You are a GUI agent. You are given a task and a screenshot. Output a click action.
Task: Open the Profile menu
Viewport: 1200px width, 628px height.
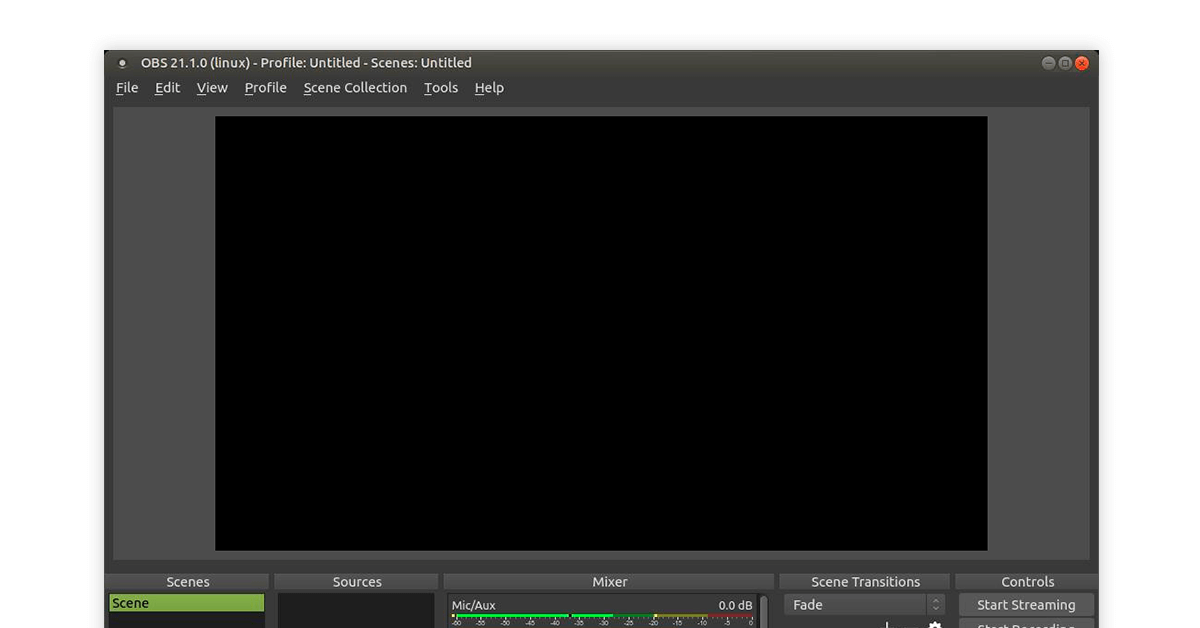(x=265, y=88)
